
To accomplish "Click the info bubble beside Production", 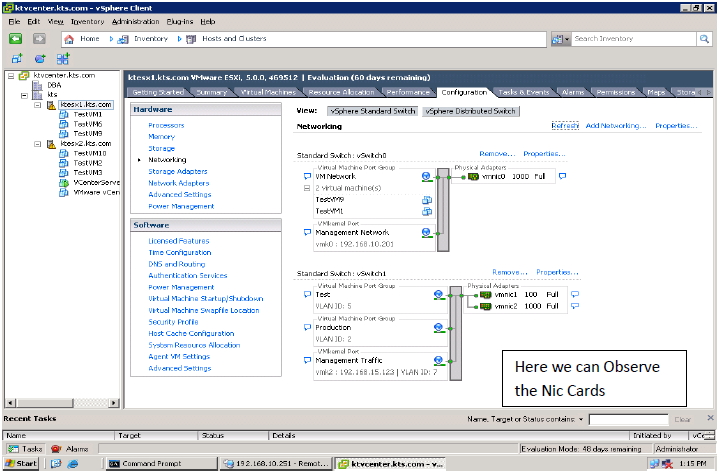I will point(307,327).
